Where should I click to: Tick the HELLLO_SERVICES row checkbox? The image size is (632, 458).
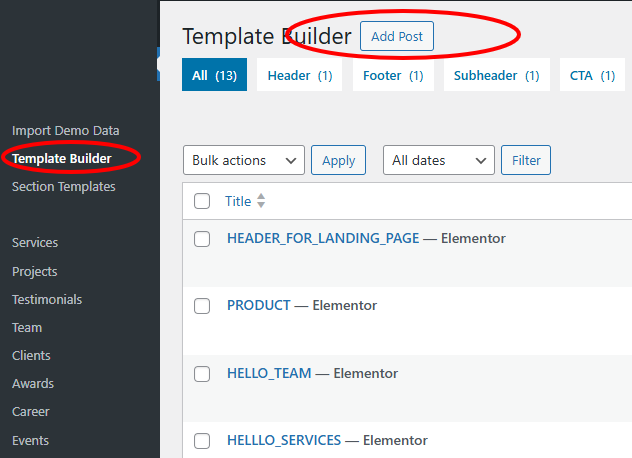point(202,441)
